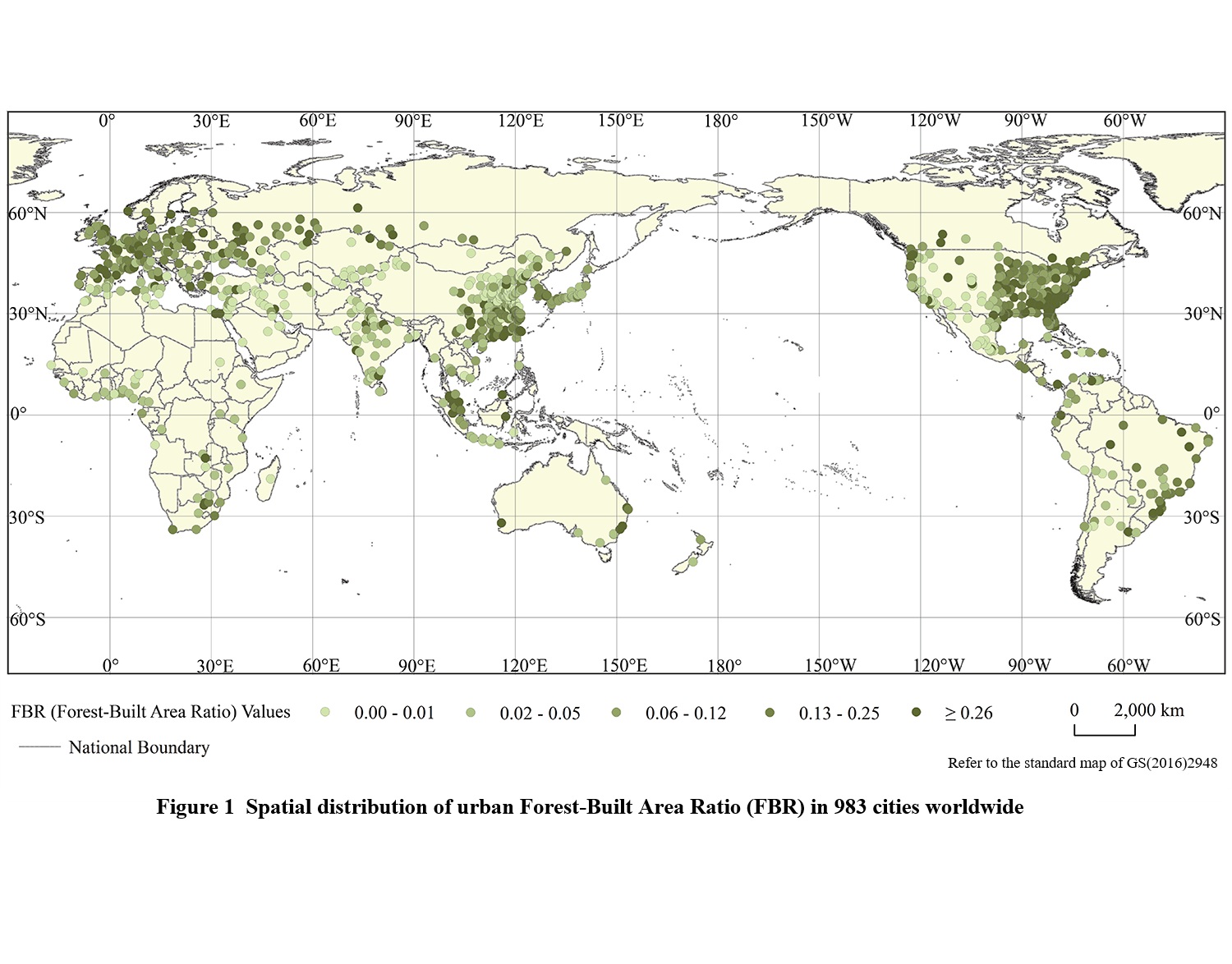1232x964 pixels.
Task: Click the 30°N label on right edge
Action: click(x=1202, y=314)
